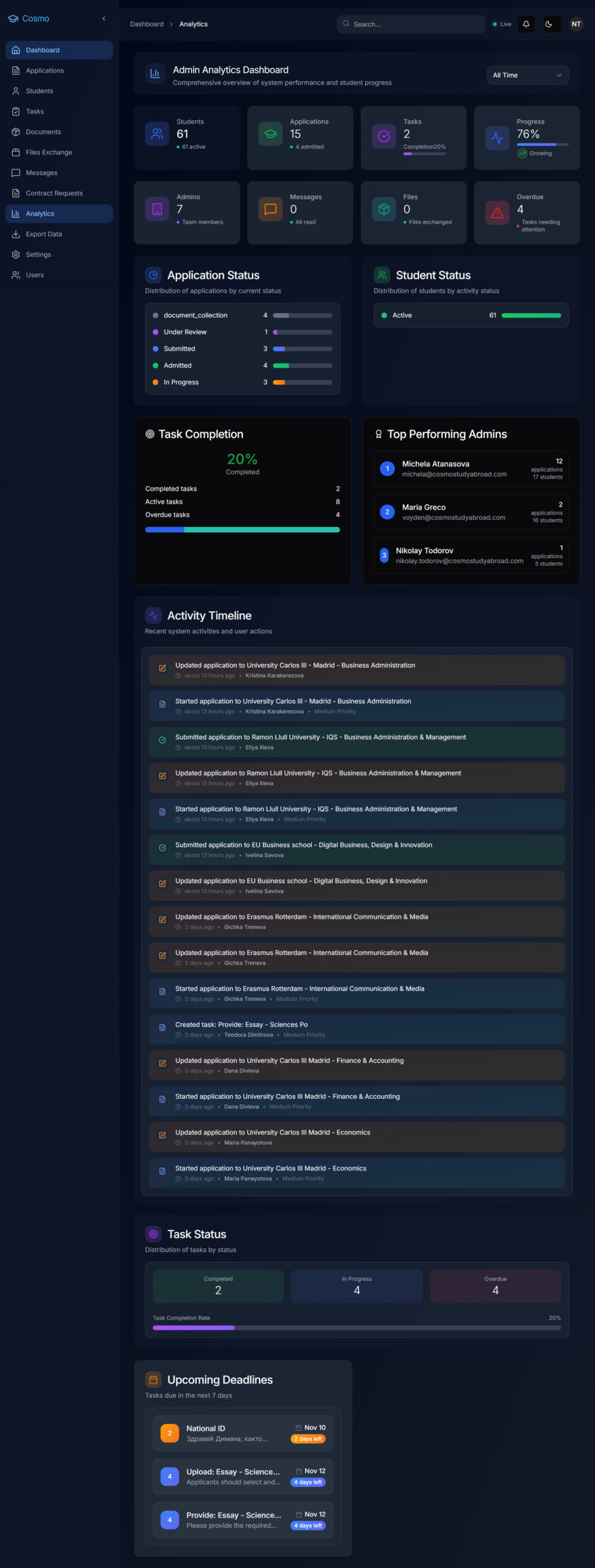Click the Progress card pulse icon
Screen dimensions: 595x1568
click(497, 138)
